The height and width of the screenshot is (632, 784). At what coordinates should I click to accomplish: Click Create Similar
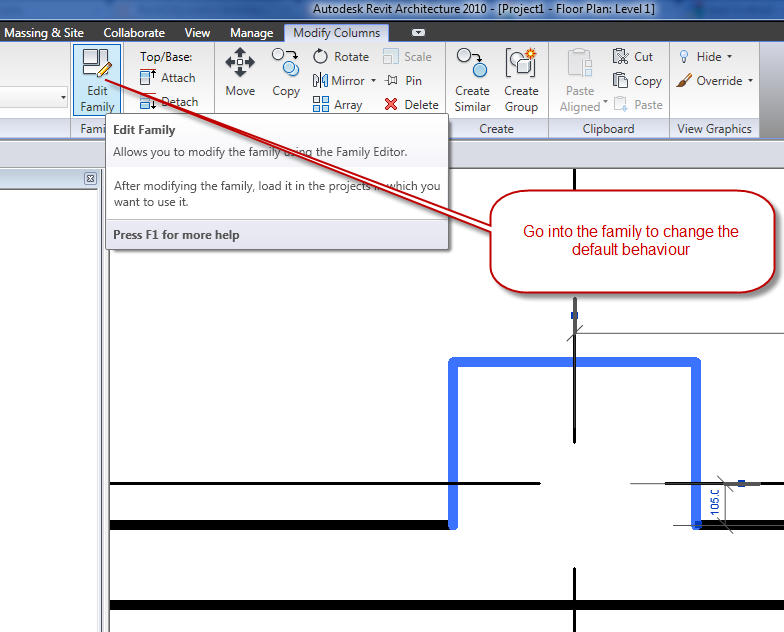(472, 79)
